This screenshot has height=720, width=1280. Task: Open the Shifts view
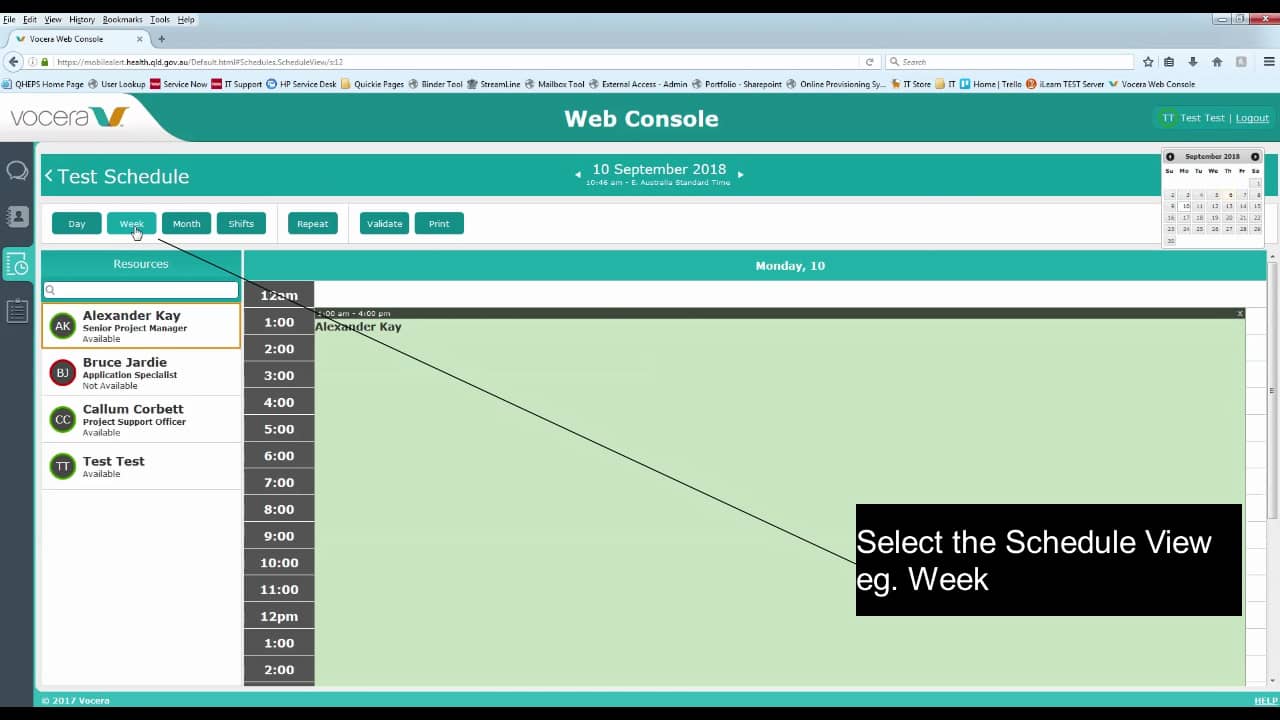click(x=241, y=224)
